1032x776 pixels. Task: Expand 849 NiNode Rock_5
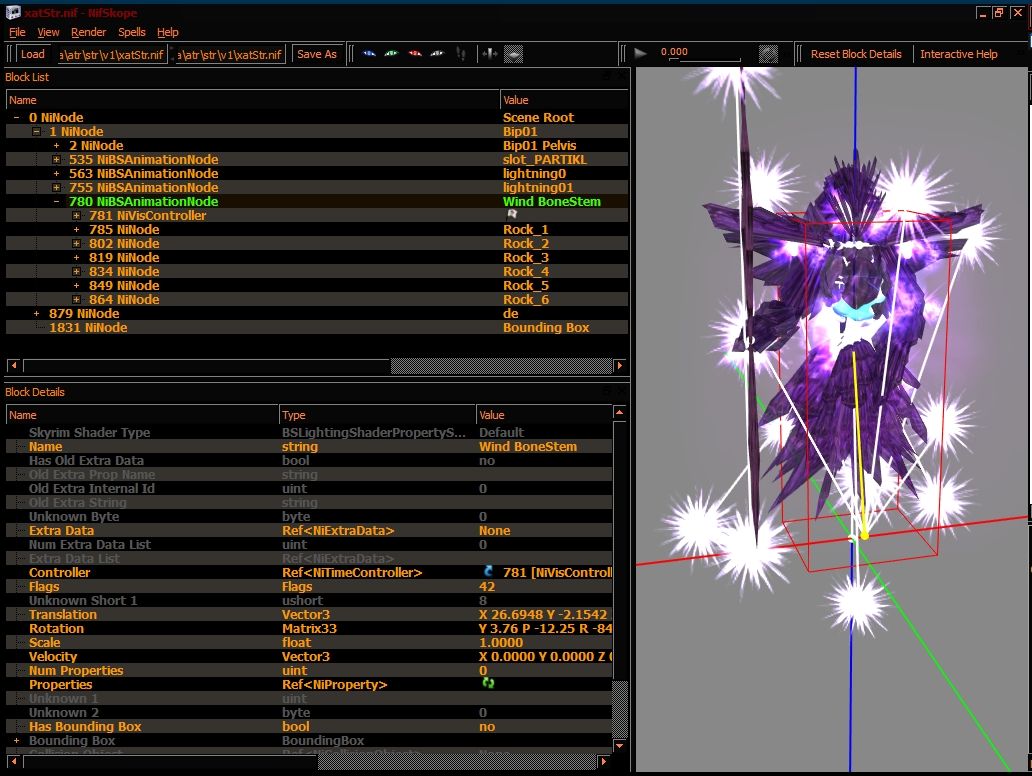(x=76, y=285)
